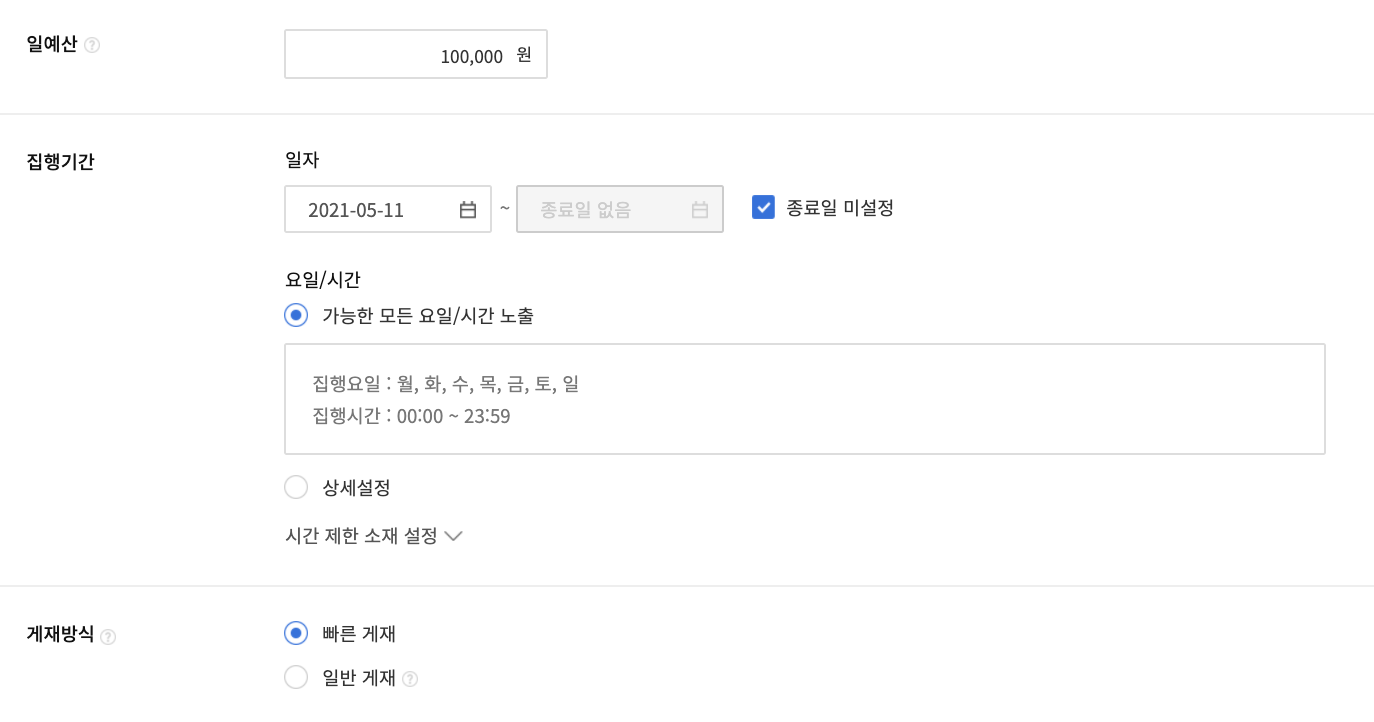Viewport: 1374px width, 722px height.
Task: Click the 시간 제한 소재 설정 text link
Action: [362, 536]
